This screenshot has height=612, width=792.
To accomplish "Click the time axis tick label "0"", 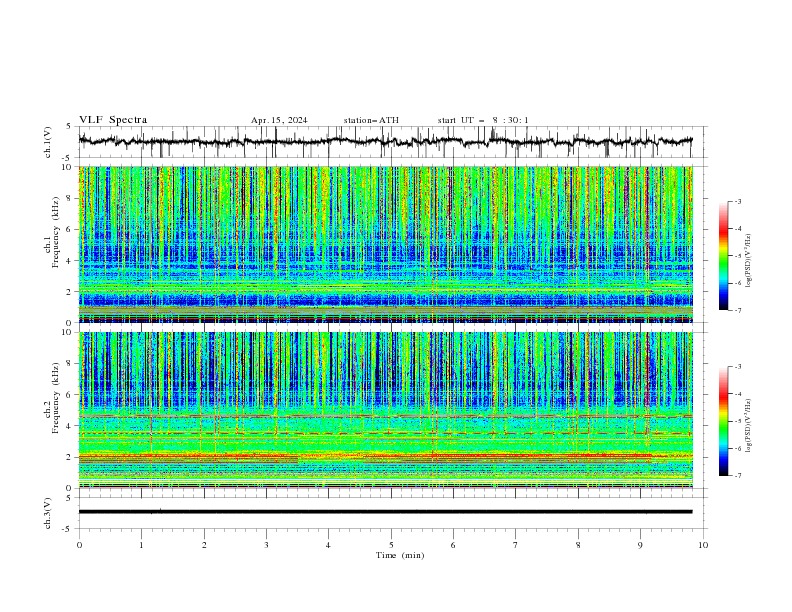I will tap(79, 545).
